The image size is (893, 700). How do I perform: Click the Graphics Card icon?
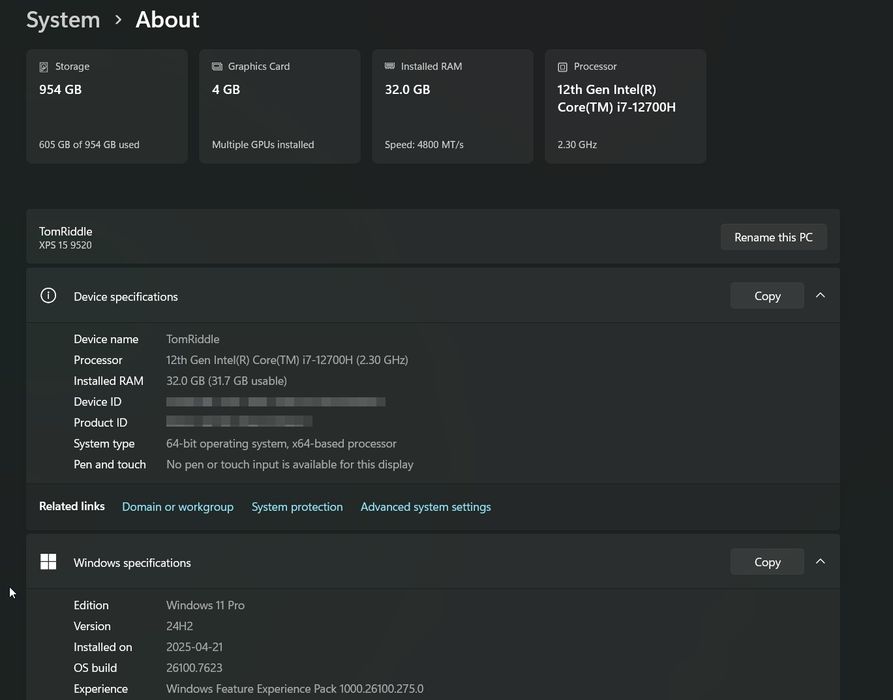click(217, 67)
